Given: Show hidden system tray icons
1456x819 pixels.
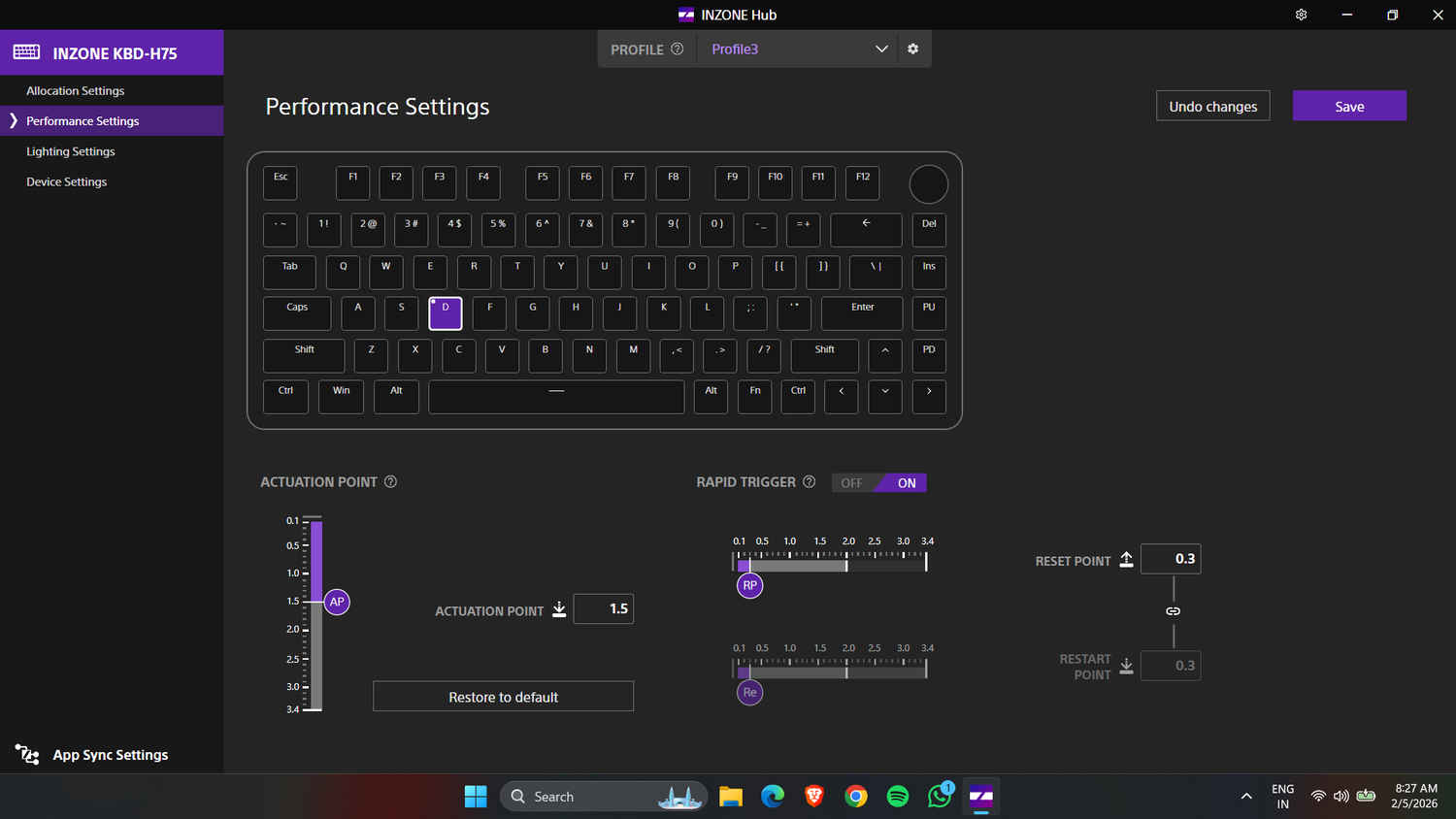Looking at the screenshot, I should point(1246,797).
